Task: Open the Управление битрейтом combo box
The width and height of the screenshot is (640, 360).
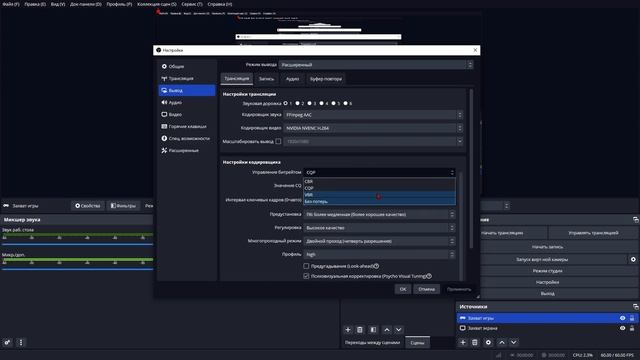Action: 379,173
